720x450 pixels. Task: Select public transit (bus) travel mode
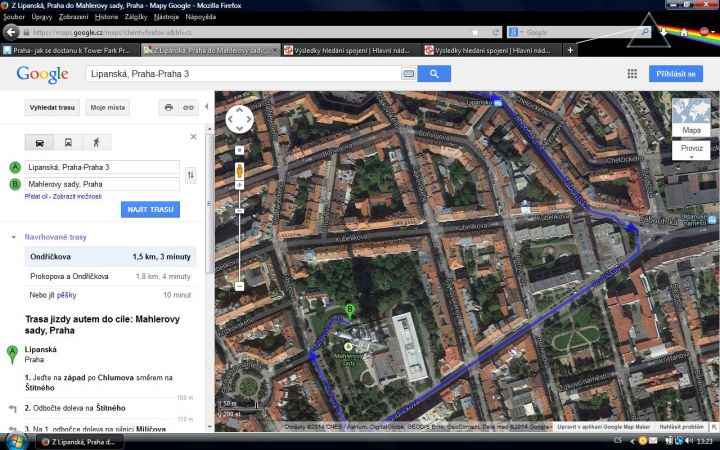point(68,142)
